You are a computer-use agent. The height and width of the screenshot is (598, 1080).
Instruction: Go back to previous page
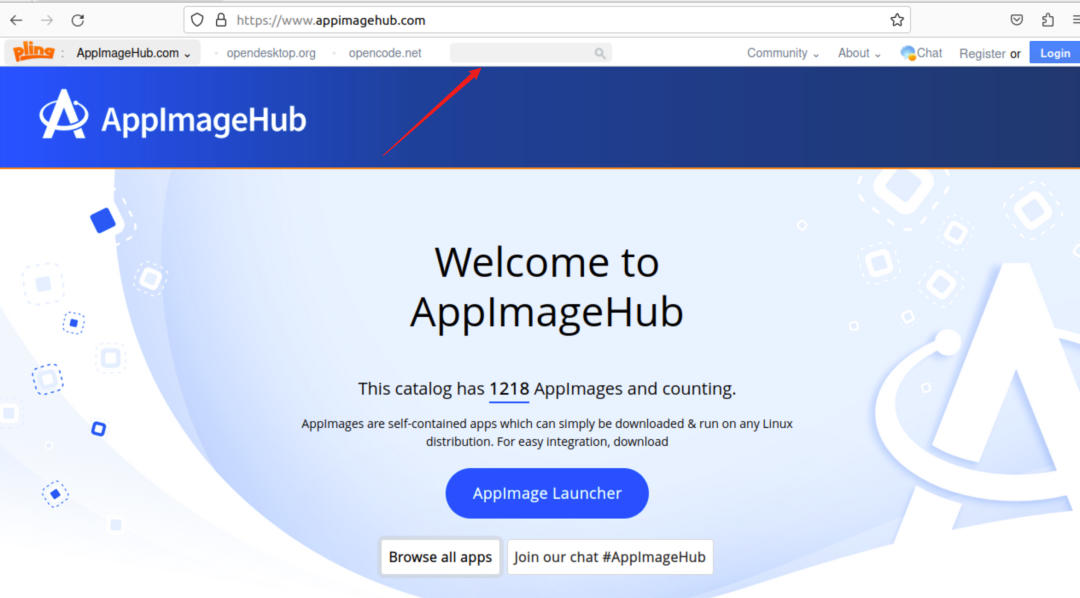click(17, 20)
